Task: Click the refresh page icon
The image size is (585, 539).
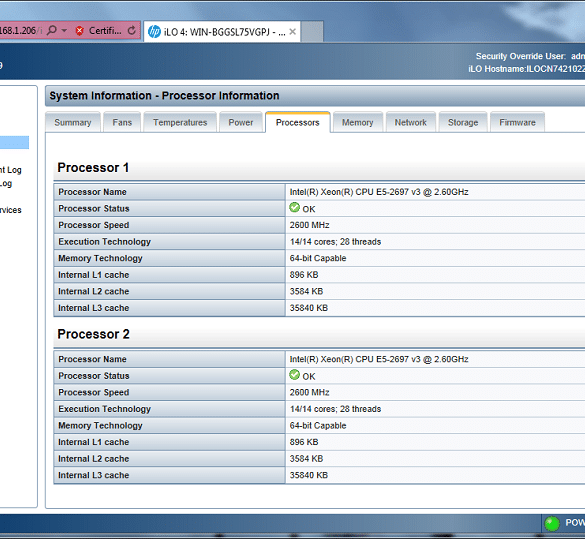Action: pyautogui.click(x=132, y=30)
